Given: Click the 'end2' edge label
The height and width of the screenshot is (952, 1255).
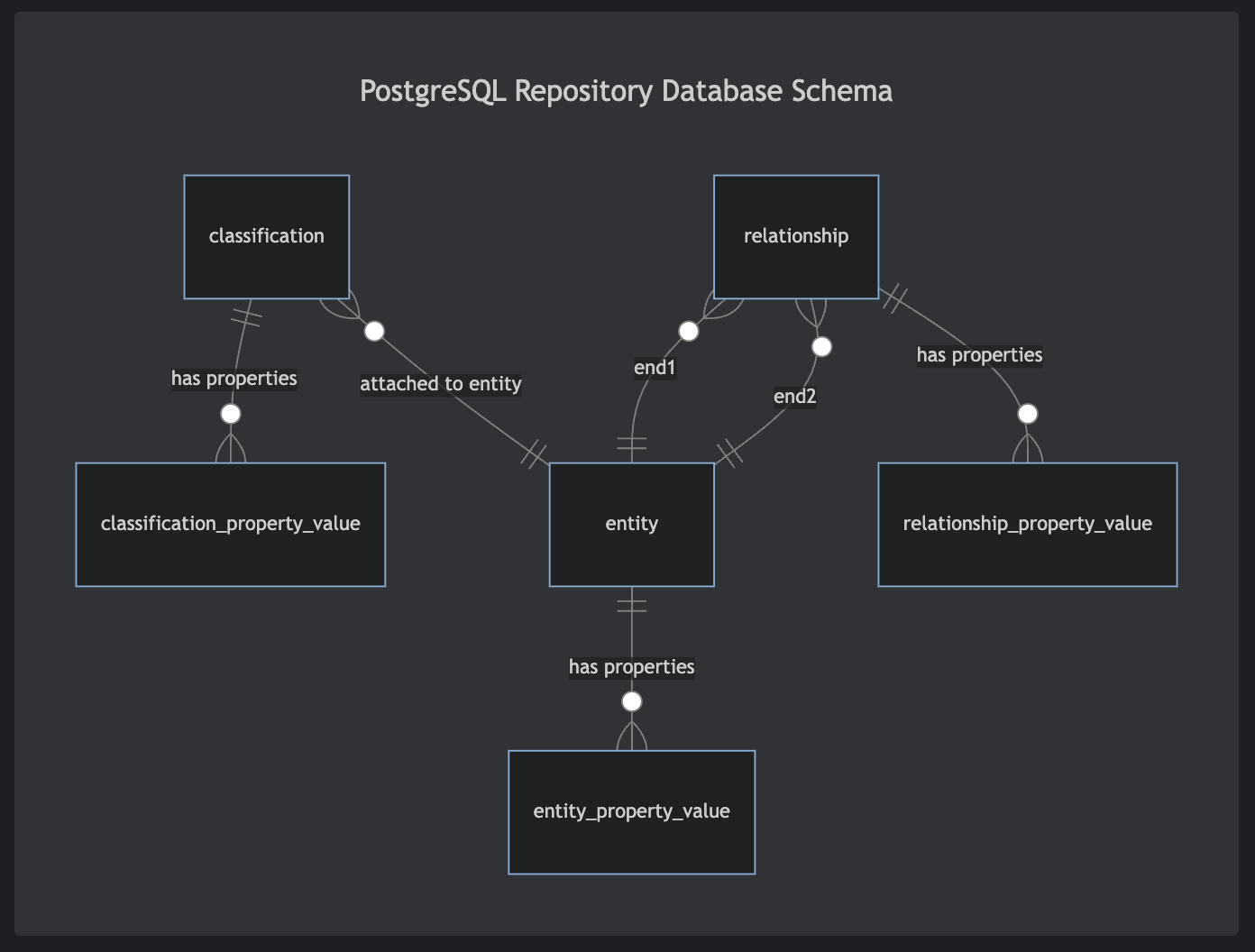Looking at the screenshot, I should (x=795, y=397).
